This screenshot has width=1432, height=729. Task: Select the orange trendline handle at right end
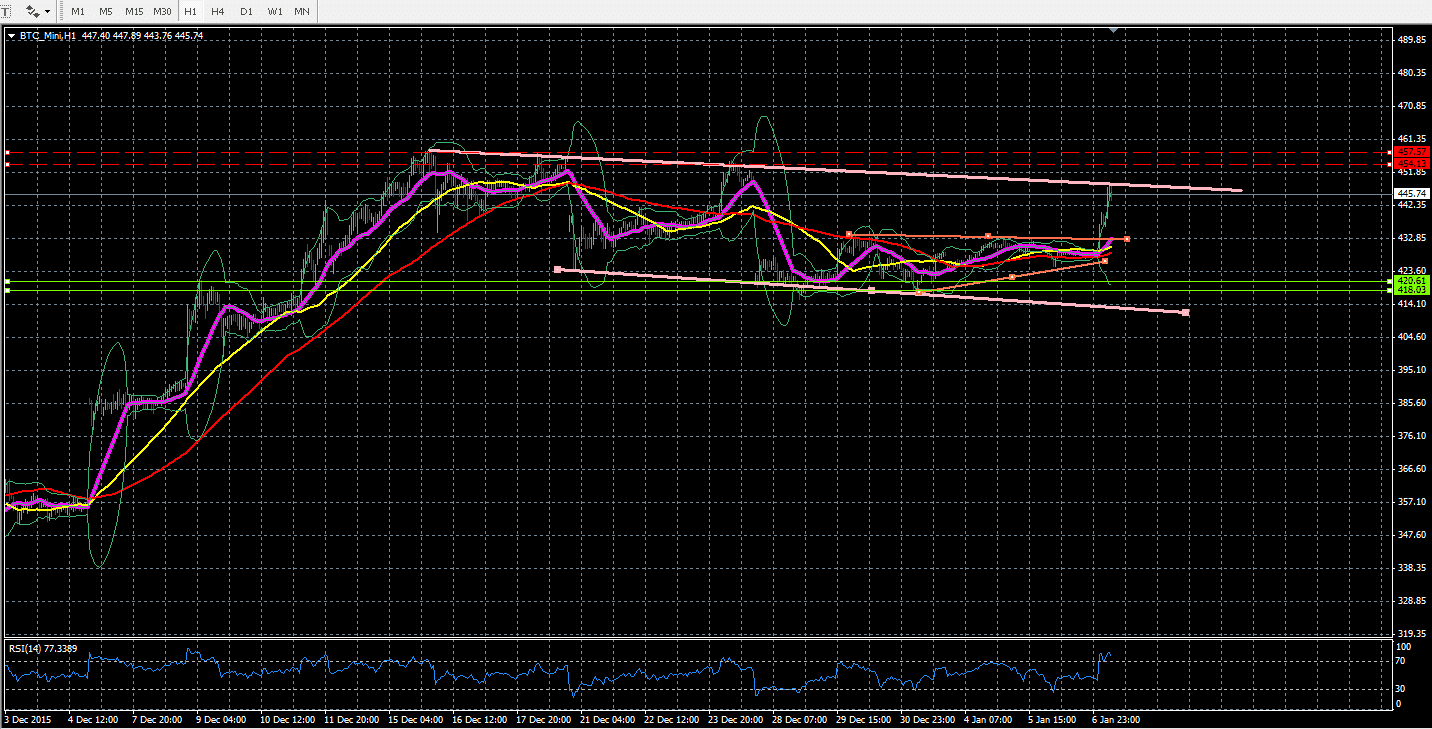[x=1127, y=239]
